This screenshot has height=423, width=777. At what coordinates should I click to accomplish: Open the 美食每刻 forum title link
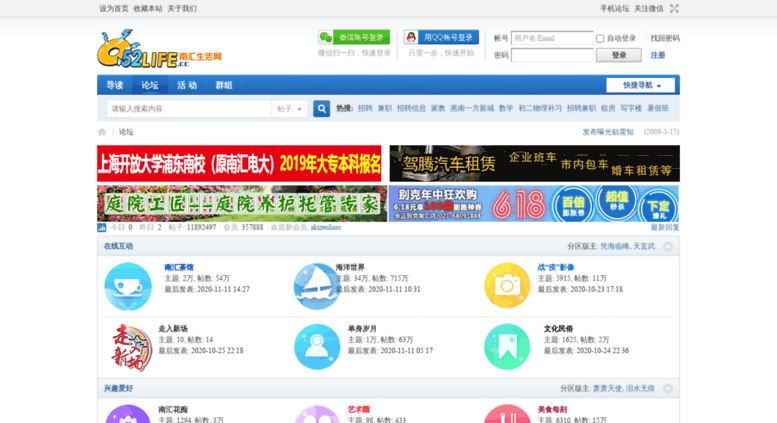coord(553,410)
